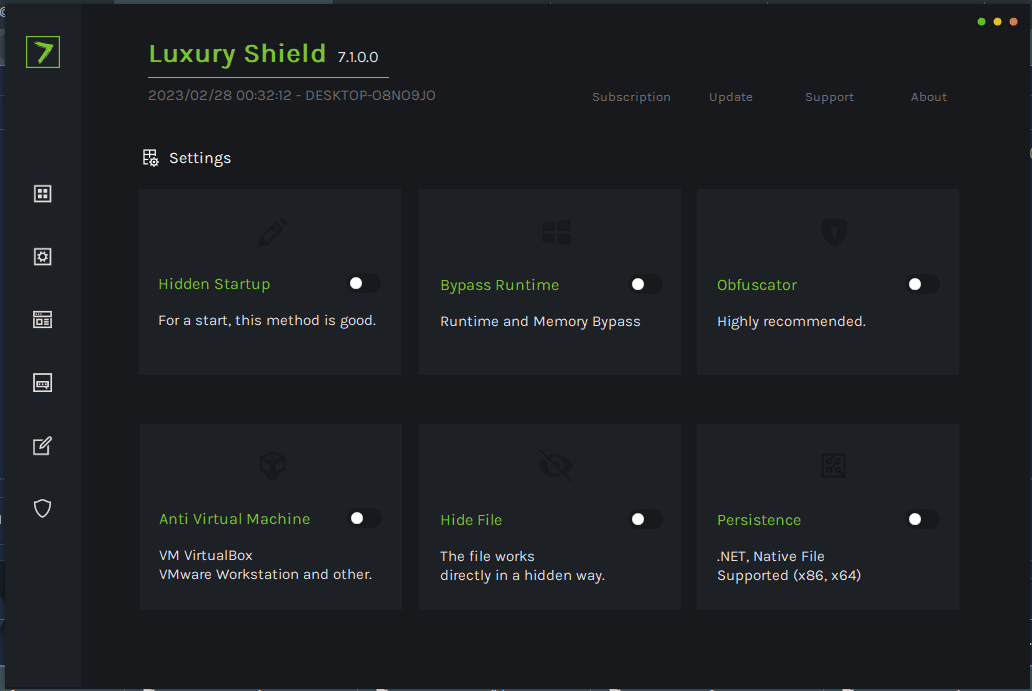
Task: Open the pencil edit icon in sidebar
Action: pos(43,446)
